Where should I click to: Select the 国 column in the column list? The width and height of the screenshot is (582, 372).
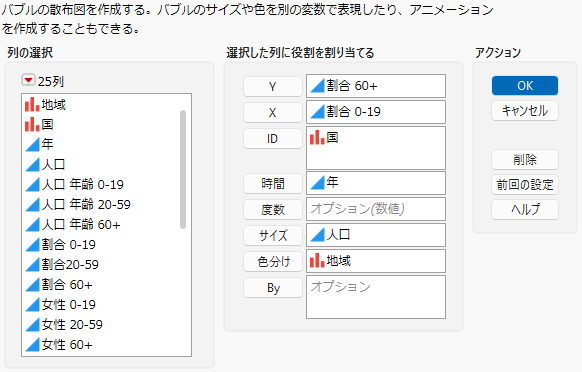pyautogui.click(x=47, y=124)
